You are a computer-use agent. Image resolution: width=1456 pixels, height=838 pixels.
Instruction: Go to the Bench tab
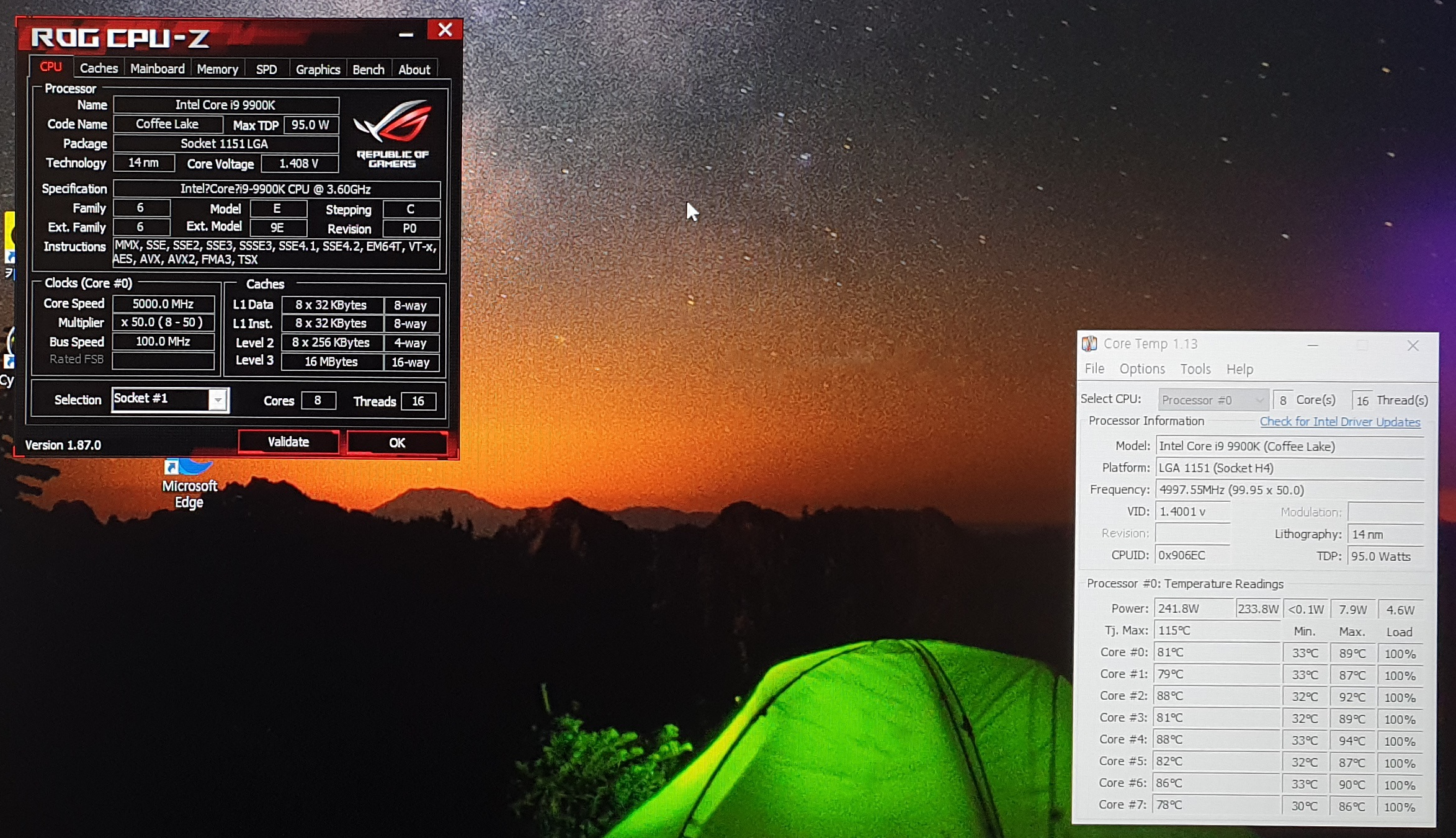[x=368, y=69]
